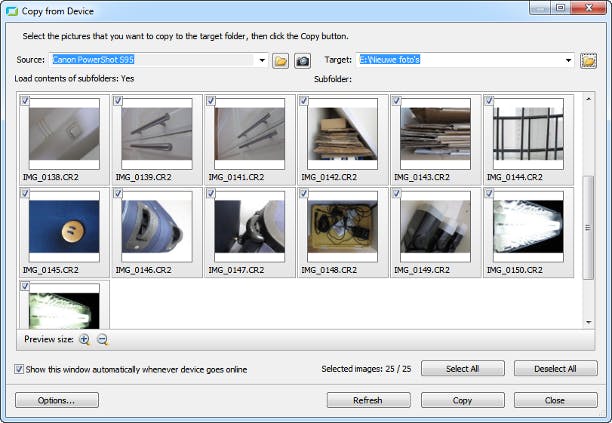
Task: Select the IMG_0150.CR2 lamp thumbnail
Action: tap(528, 226)
